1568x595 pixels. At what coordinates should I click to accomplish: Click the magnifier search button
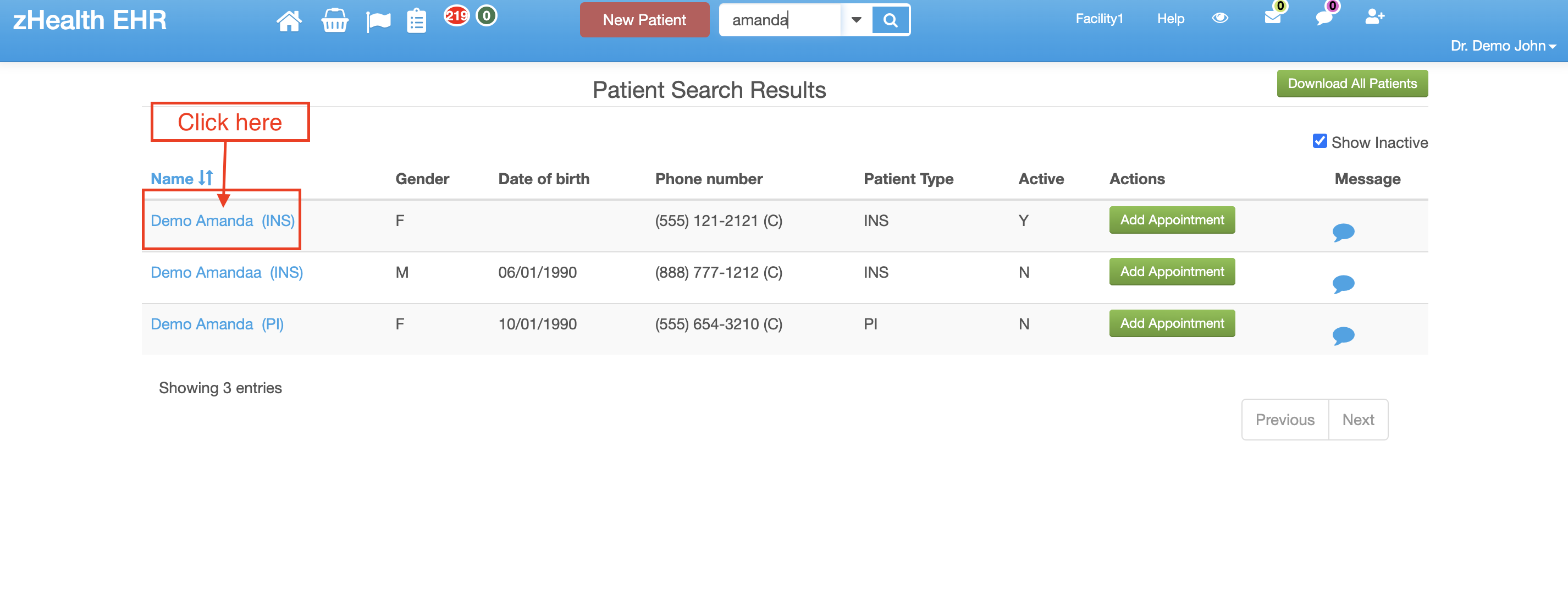pos(890,20)
